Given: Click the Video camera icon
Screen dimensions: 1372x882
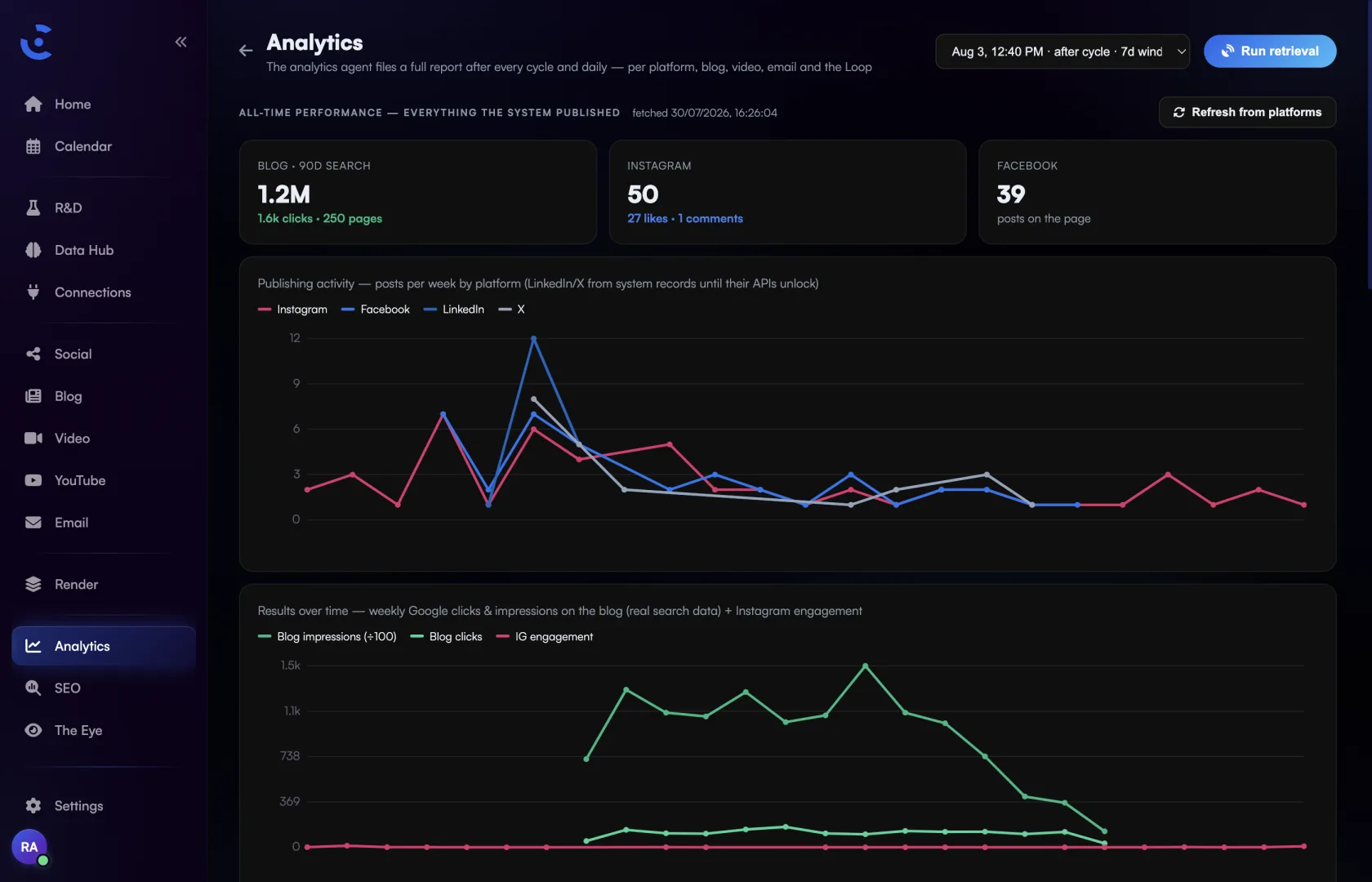Looking at the screenshot, I should pyautogui.click(x=33, y=438).
